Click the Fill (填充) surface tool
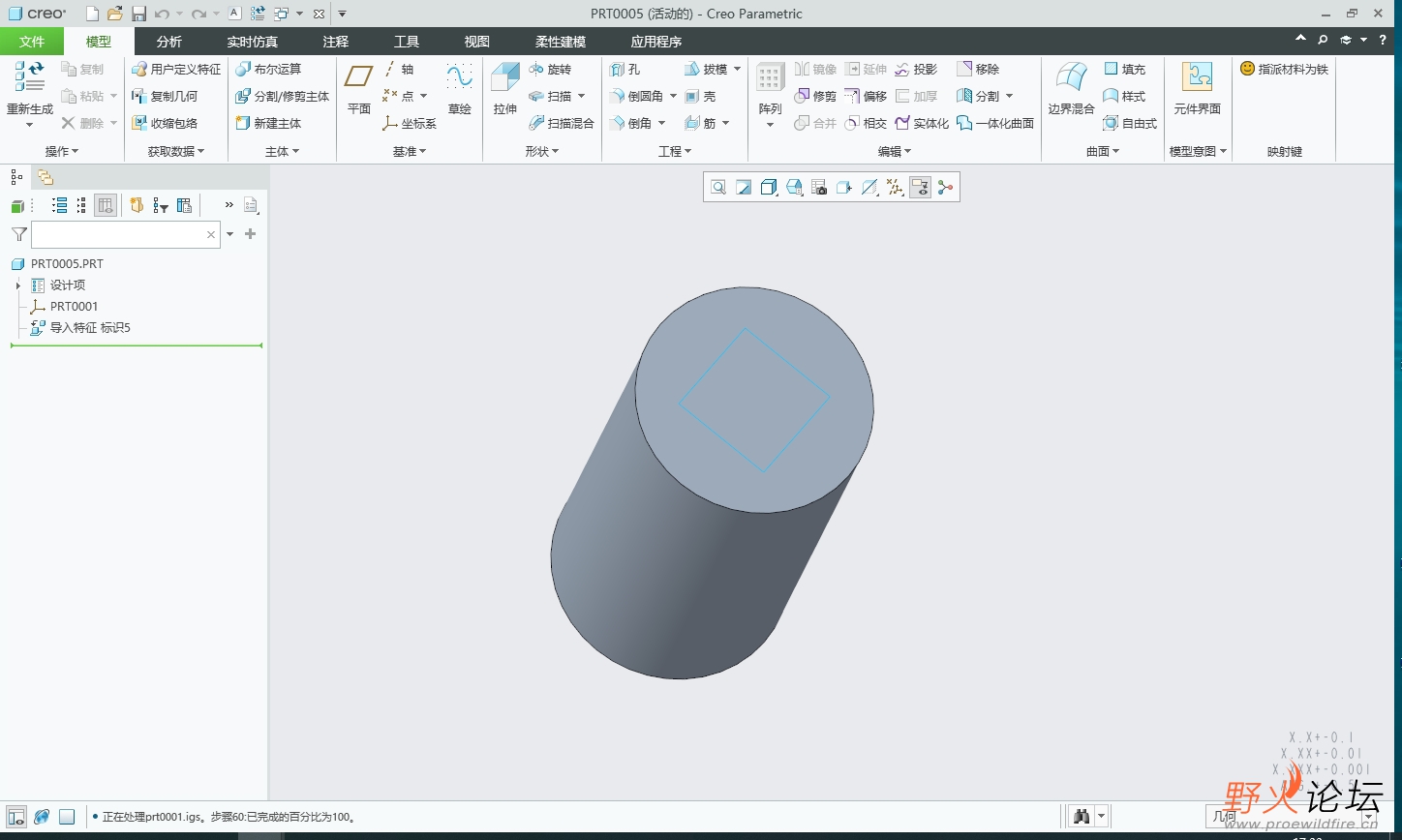 click(x=1124, y=70)
